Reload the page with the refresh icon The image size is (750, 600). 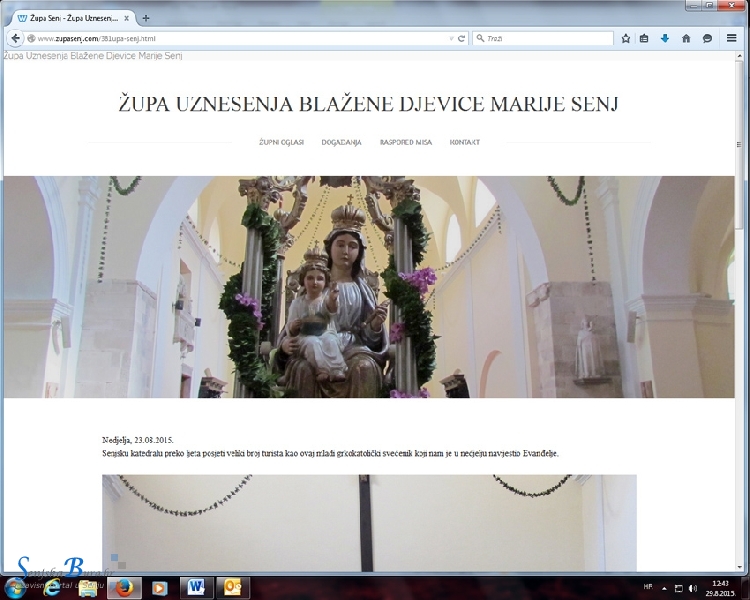(461, 39)
